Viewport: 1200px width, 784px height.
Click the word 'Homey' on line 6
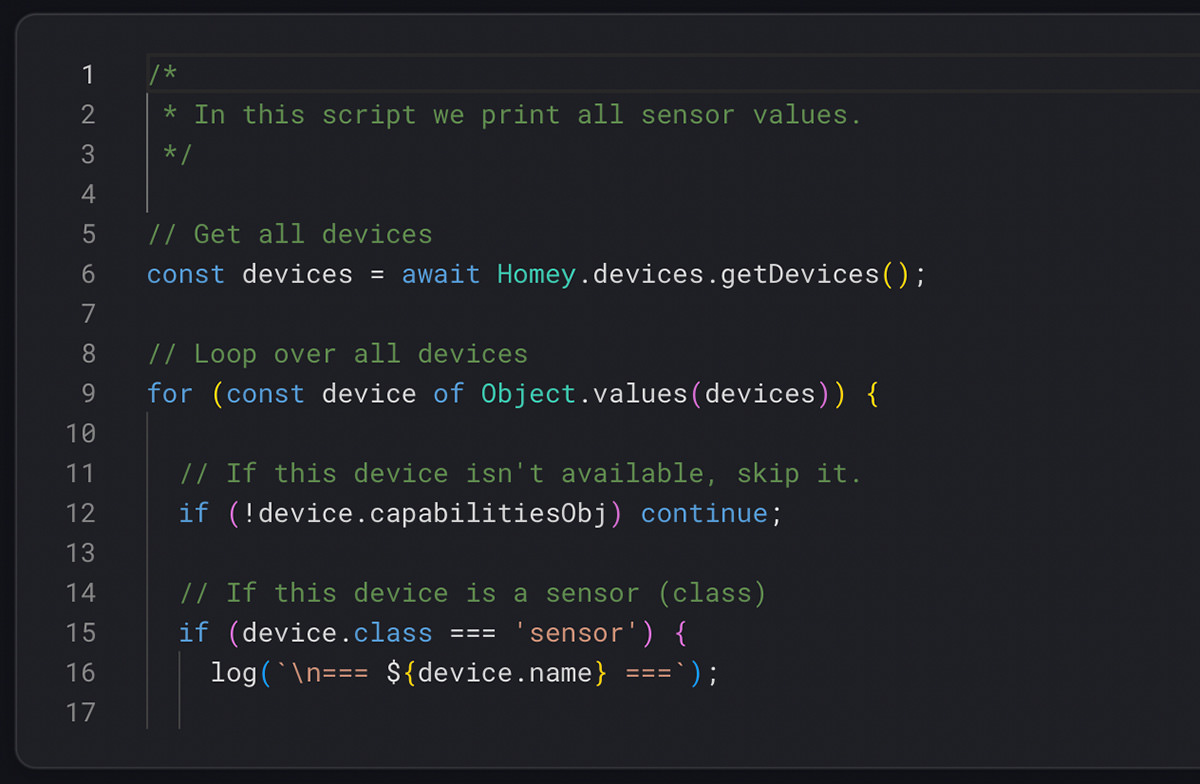(536, 274)
